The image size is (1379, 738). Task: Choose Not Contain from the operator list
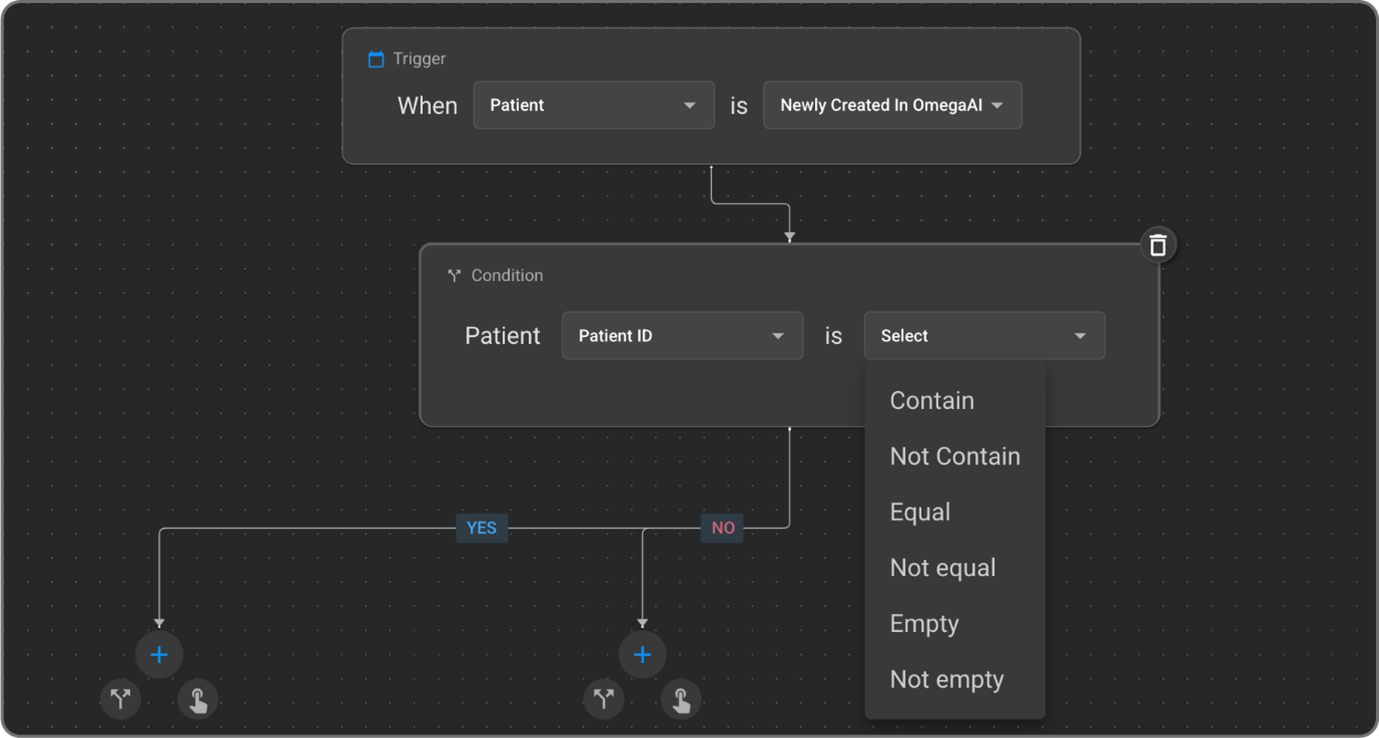coord(955,457)
